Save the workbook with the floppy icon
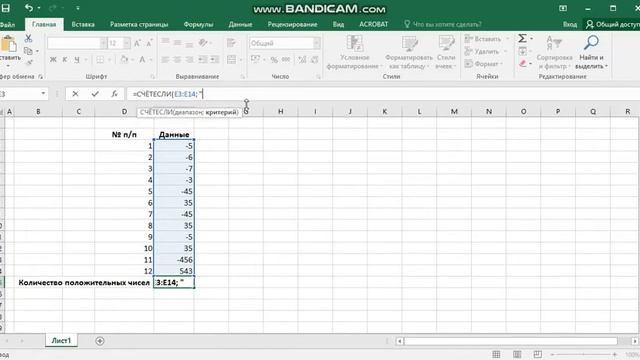Image resolution: width=640 pixels, height=360 pixels. (x=6, y=8)
